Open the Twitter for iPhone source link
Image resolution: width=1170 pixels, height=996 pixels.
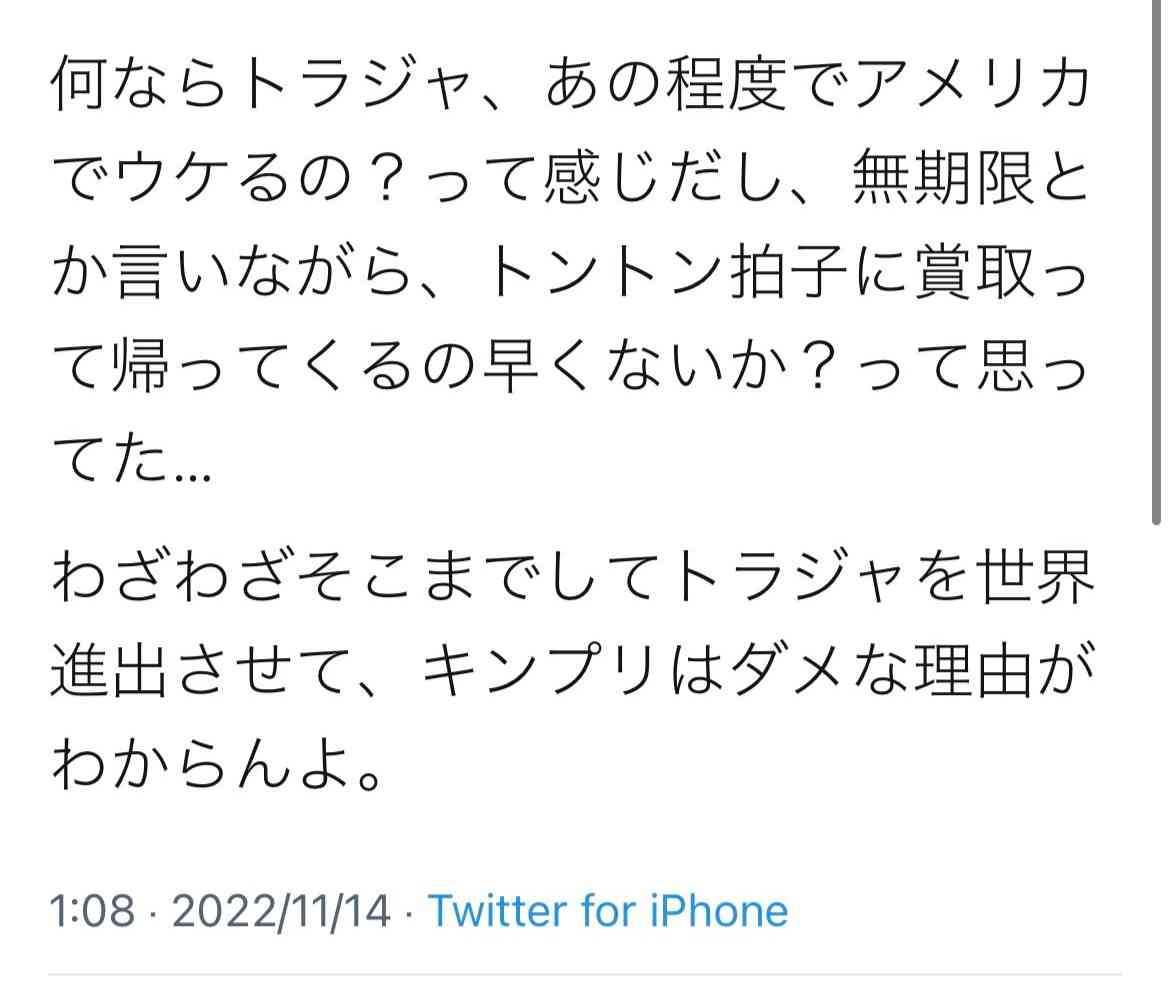tap(607, 911)
